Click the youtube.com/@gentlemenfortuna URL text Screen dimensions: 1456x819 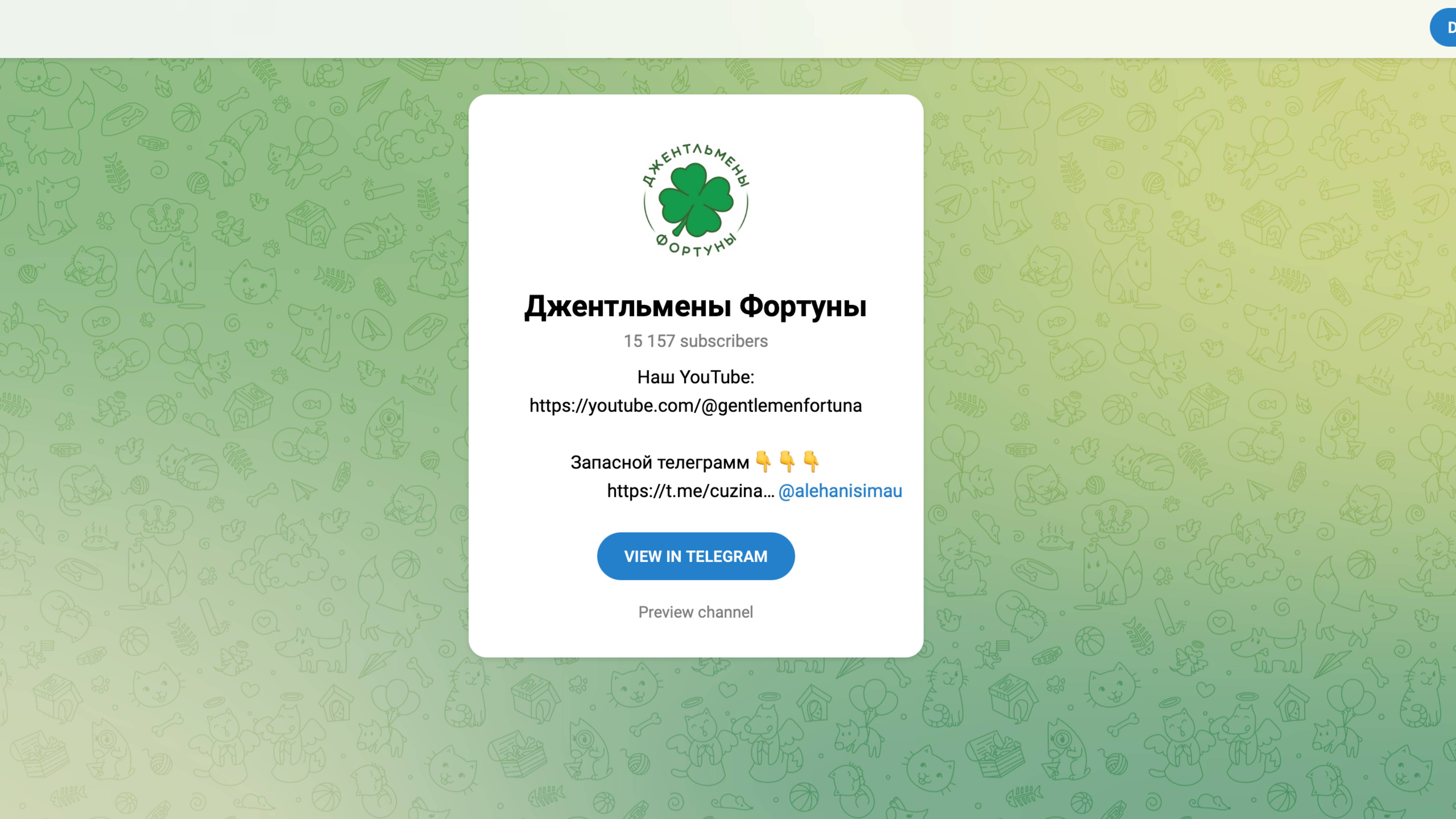coord(696,406)
